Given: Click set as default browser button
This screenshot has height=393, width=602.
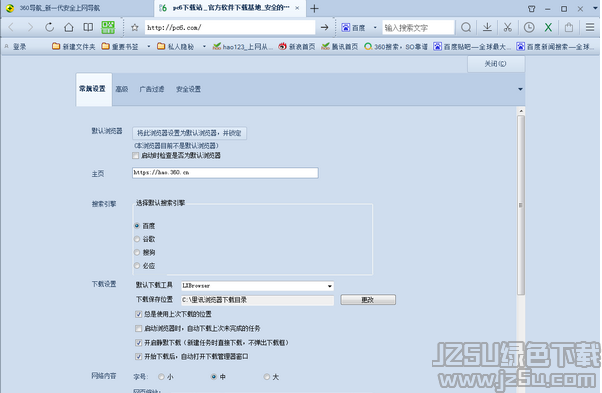Looking at the screenshot, I should click(x=189, y=133).
